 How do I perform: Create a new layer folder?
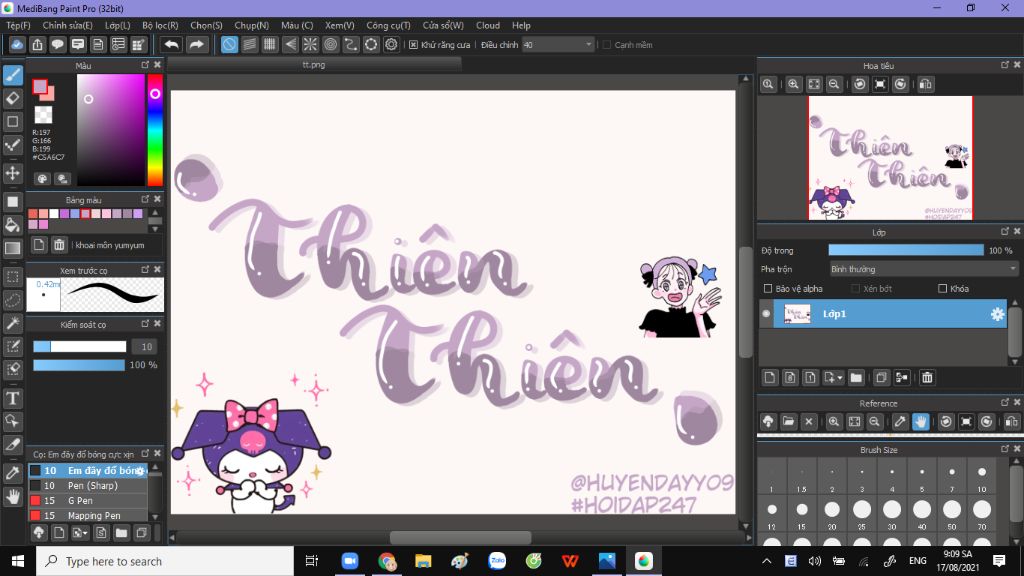[856, 377]
